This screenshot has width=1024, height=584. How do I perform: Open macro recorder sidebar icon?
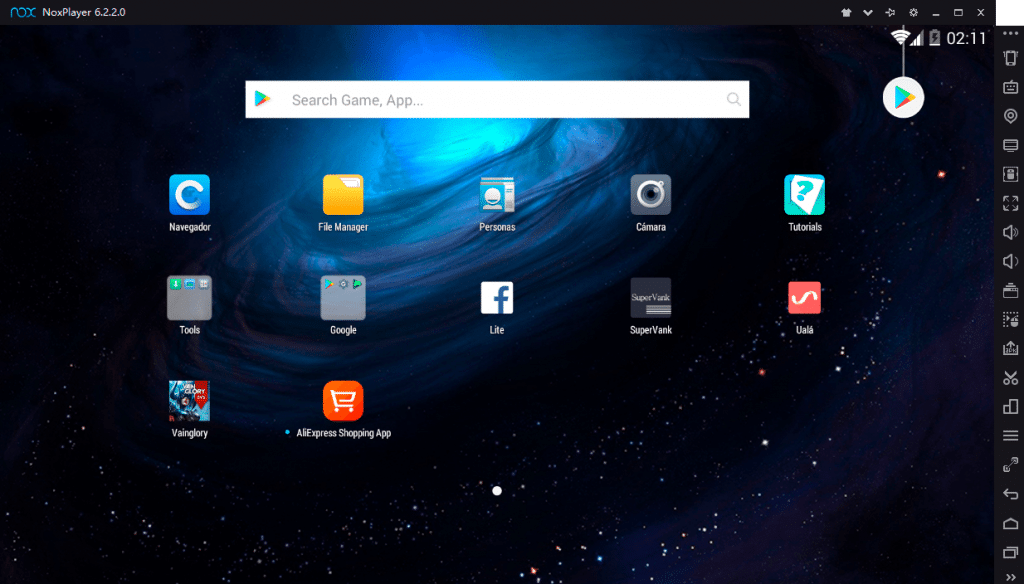point(1010,319)
